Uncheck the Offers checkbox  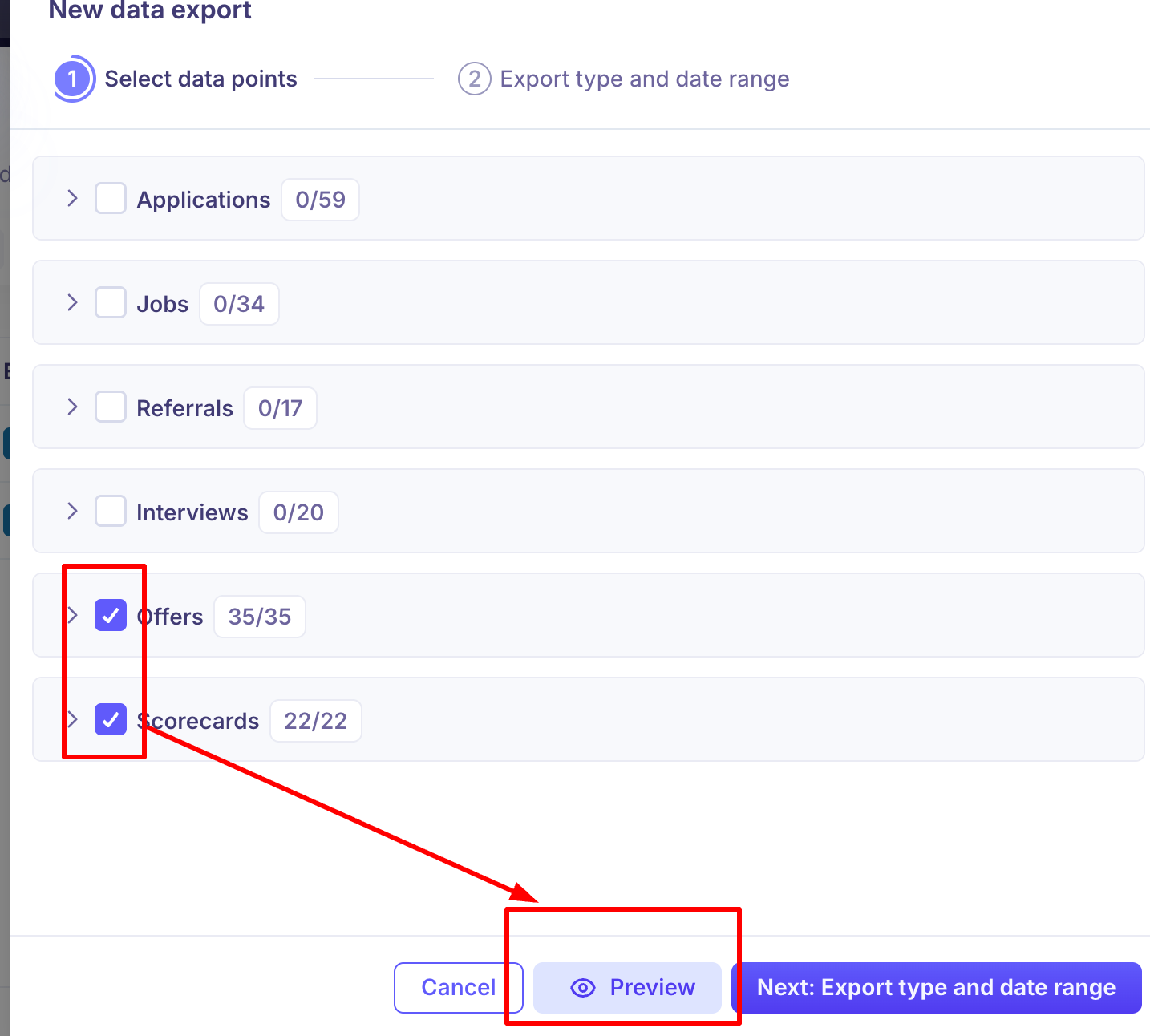(x=111, y=615)
